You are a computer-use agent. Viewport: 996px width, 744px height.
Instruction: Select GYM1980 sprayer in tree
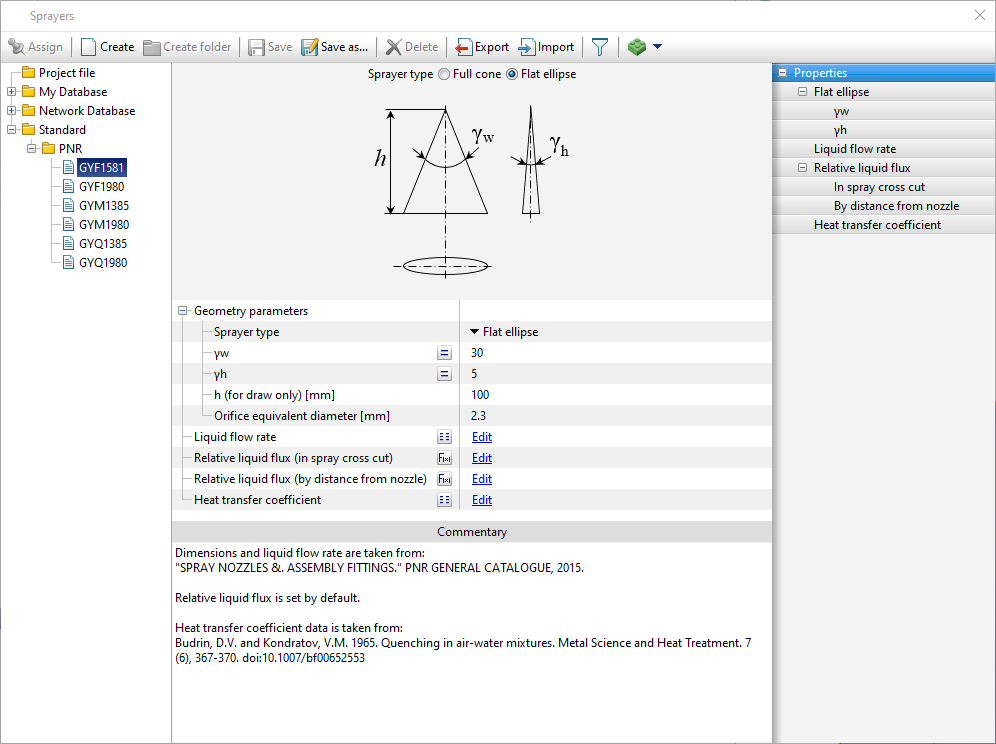click(x=103, y=225)
